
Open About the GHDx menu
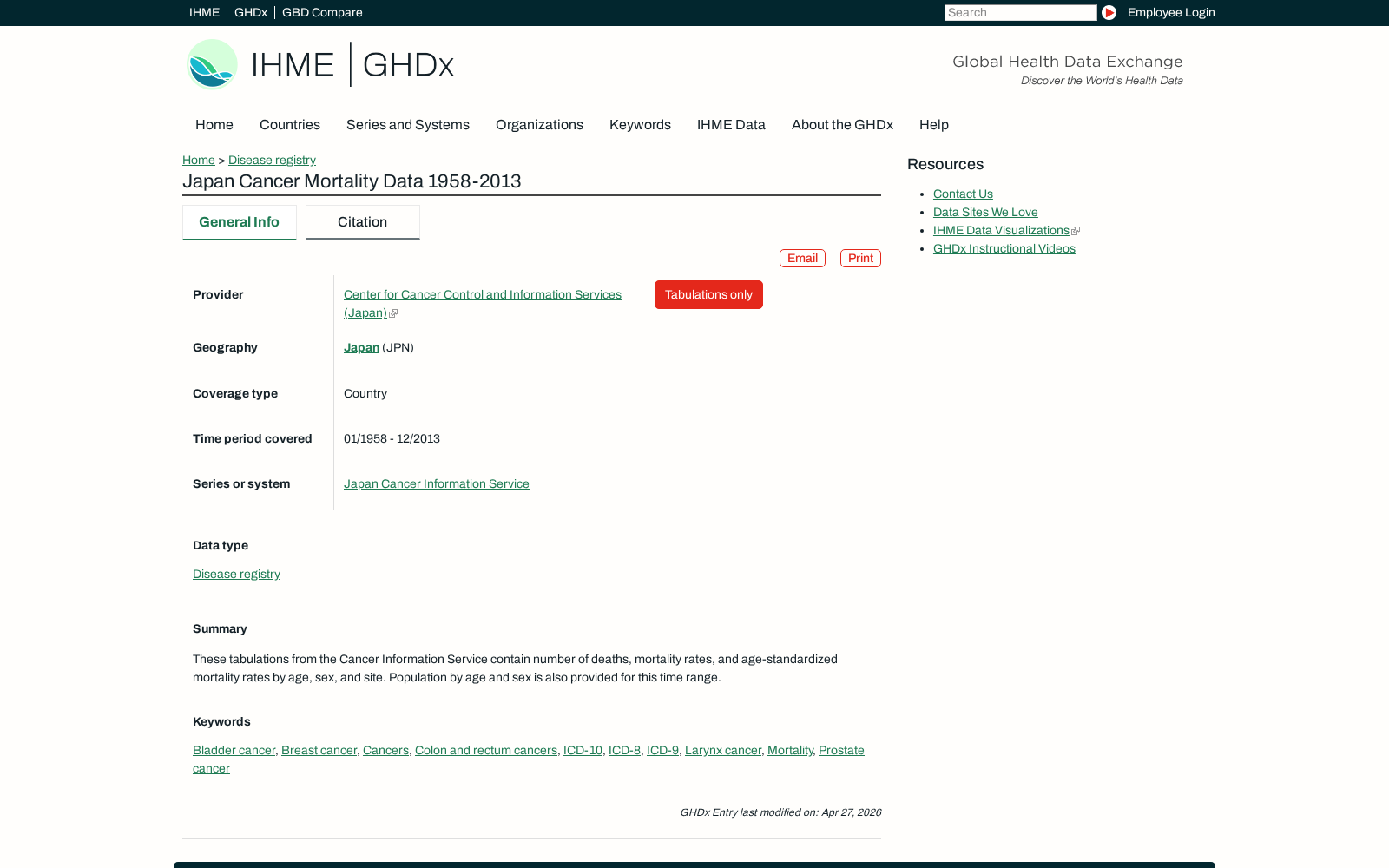(x=842, y=125)
